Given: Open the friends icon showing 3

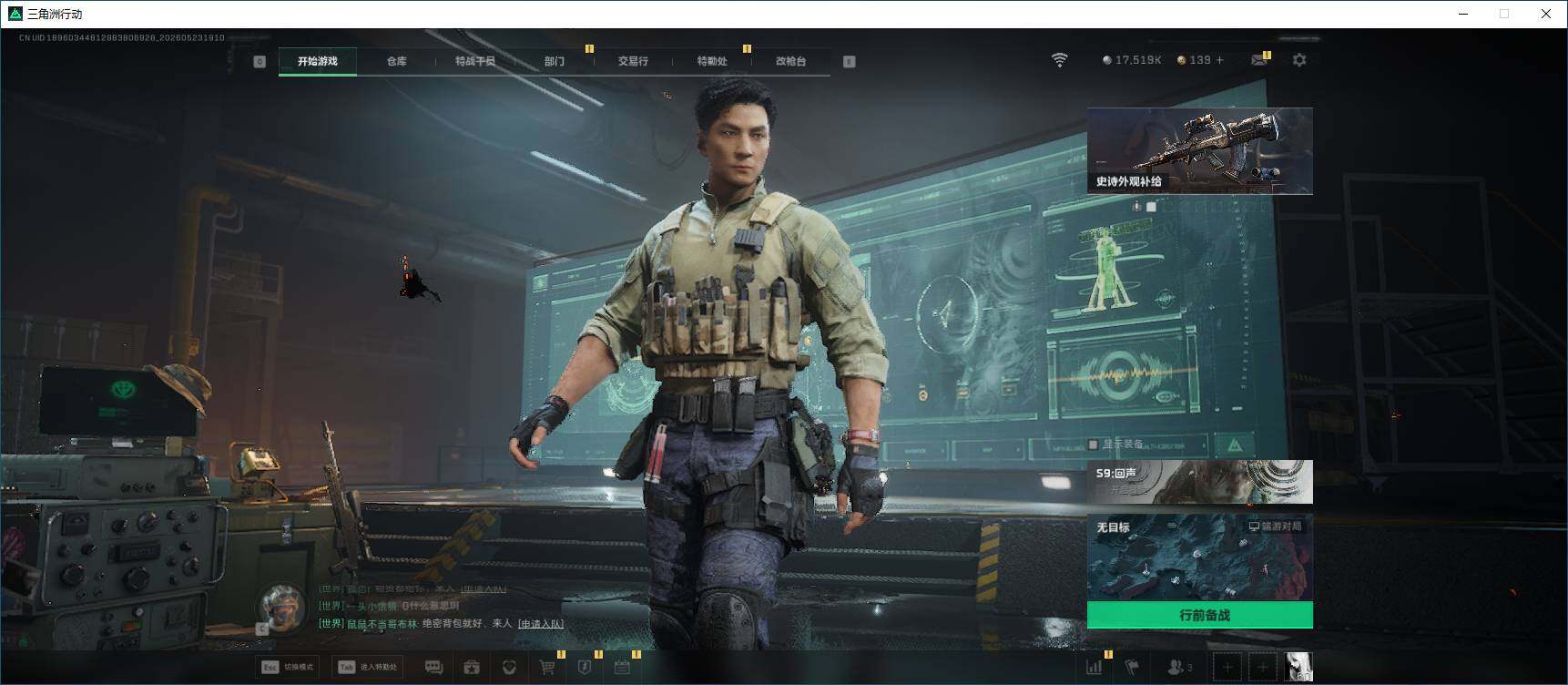Looking at the screenshot, I should click(x=1179, y=668).
